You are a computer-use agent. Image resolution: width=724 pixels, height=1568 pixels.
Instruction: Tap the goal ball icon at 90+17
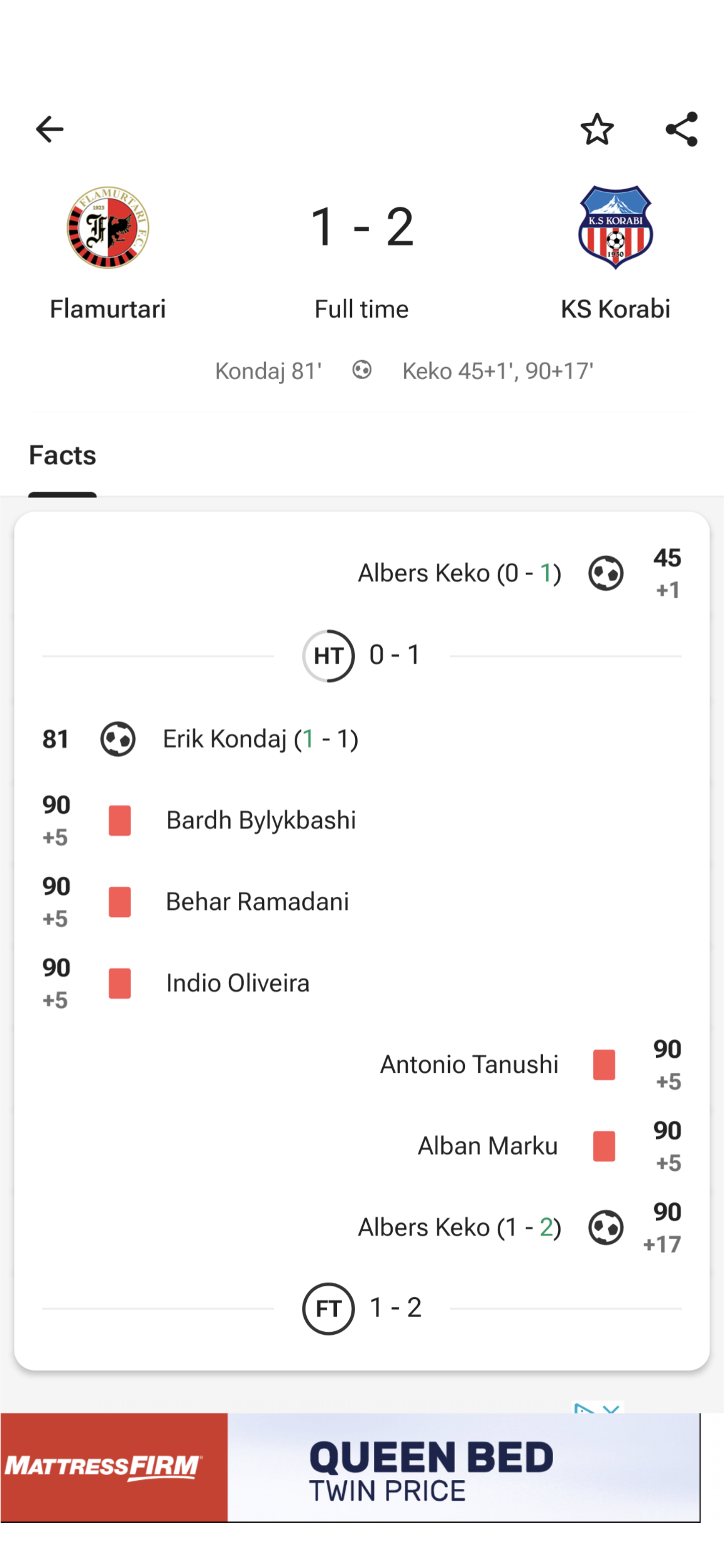(x=606, y=1227)
